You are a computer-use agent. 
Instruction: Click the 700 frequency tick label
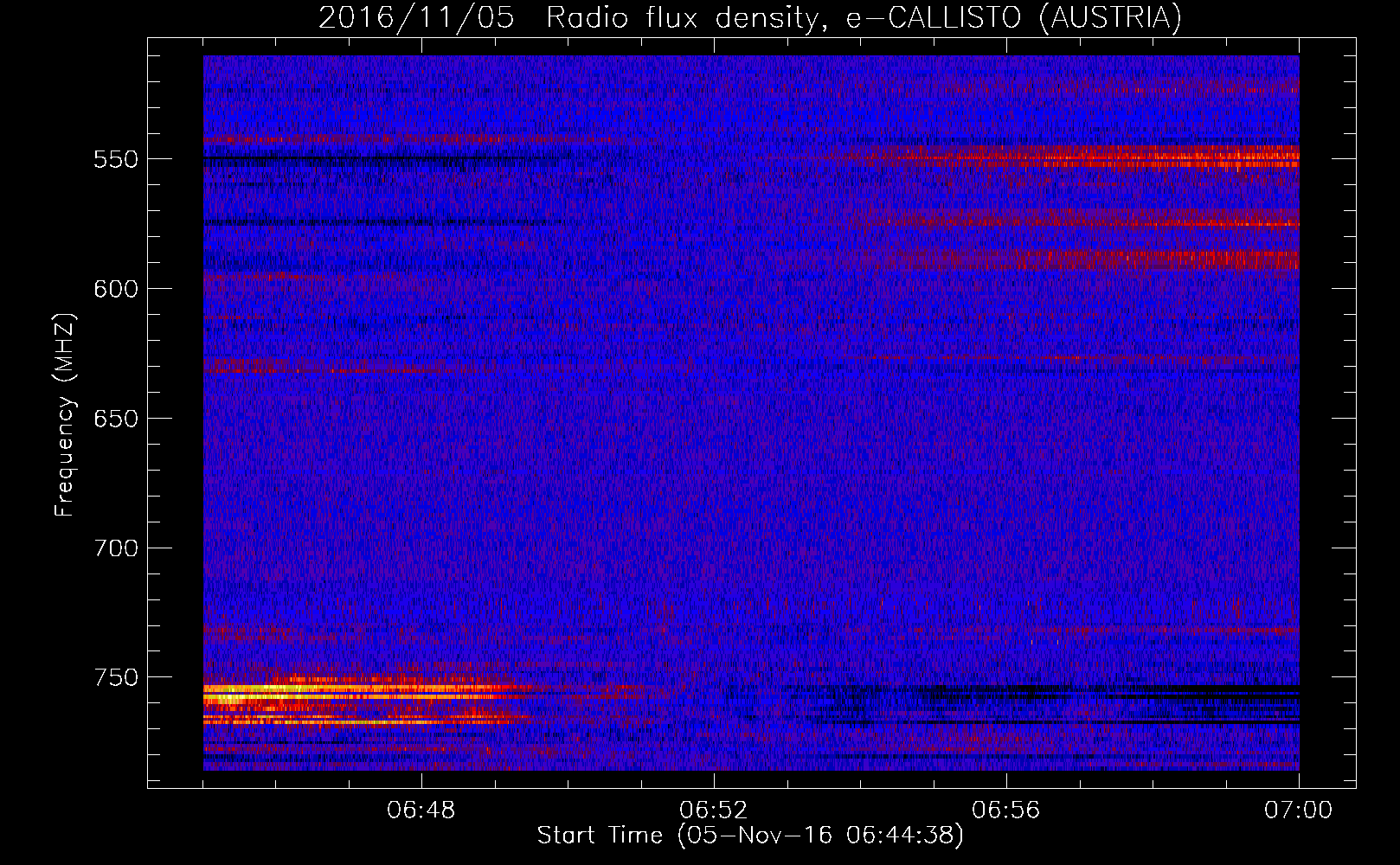pyautogui.click(x=115, y=548)
